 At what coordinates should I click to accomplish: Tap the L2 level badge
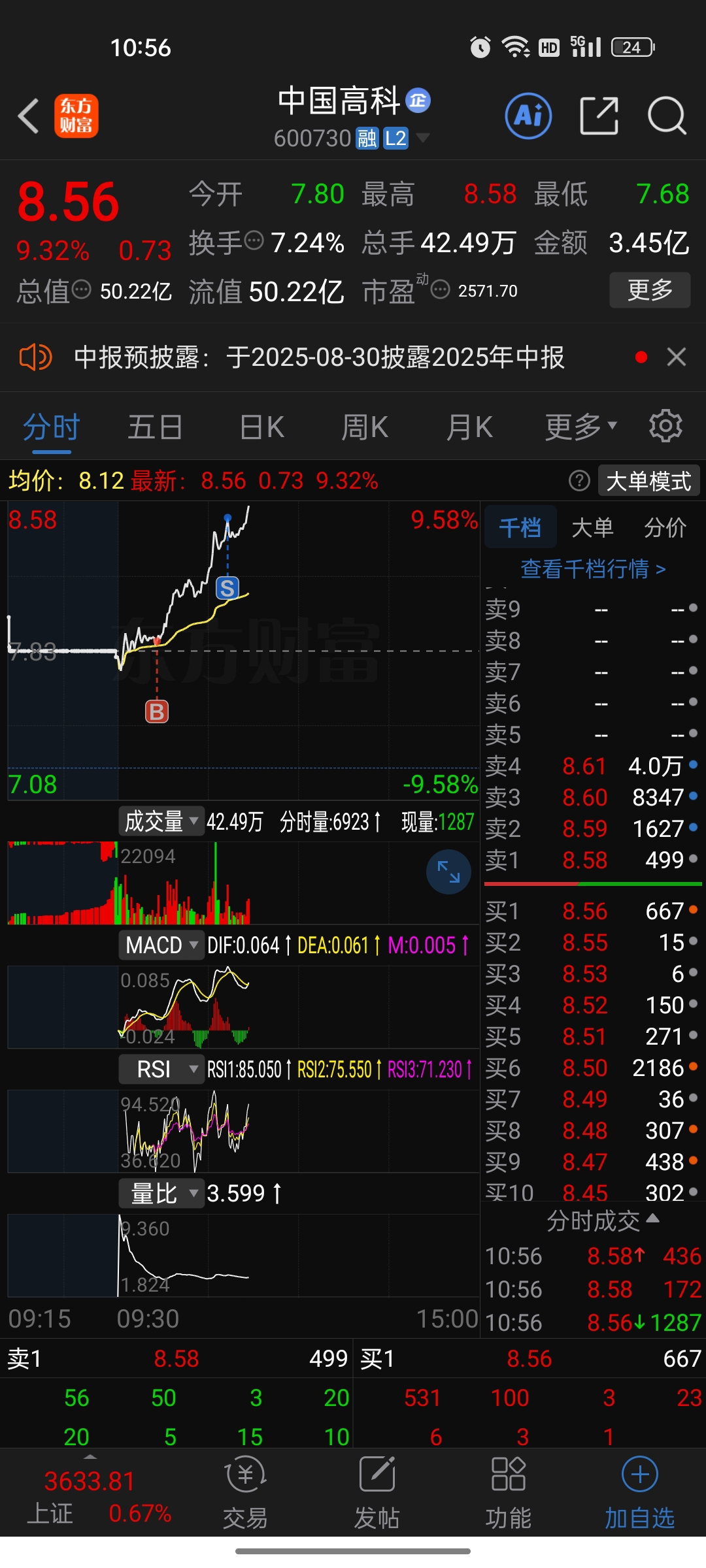(395, 139)
